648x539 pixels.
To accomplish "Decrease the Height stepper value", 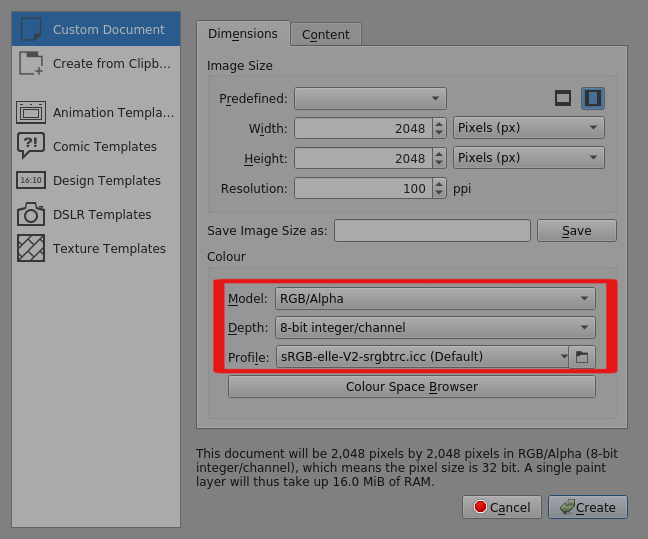I will 439,163.
